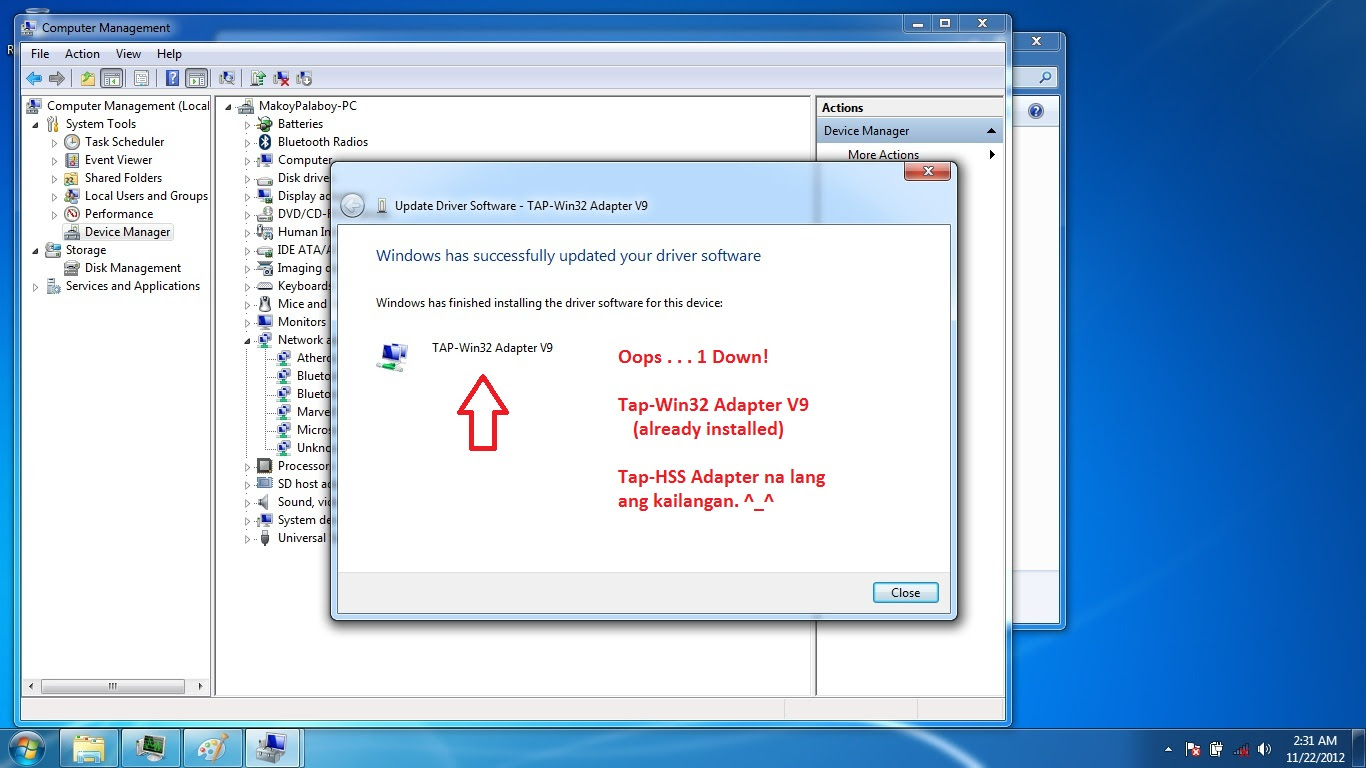Click Universal Serial Bus USB icon

(265, 538)
